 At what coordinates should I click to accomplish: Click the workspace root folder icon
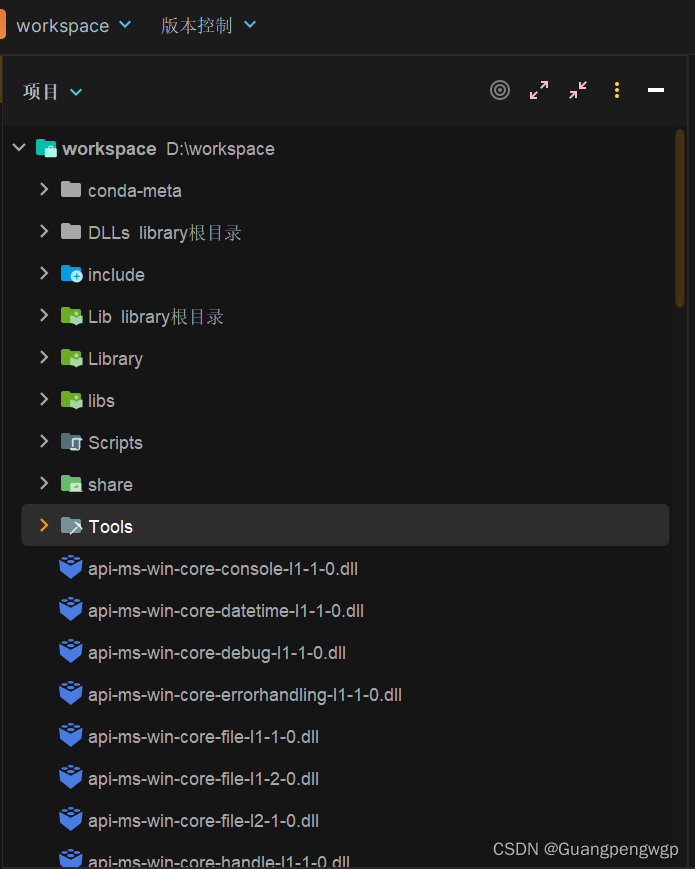(46, 148)
